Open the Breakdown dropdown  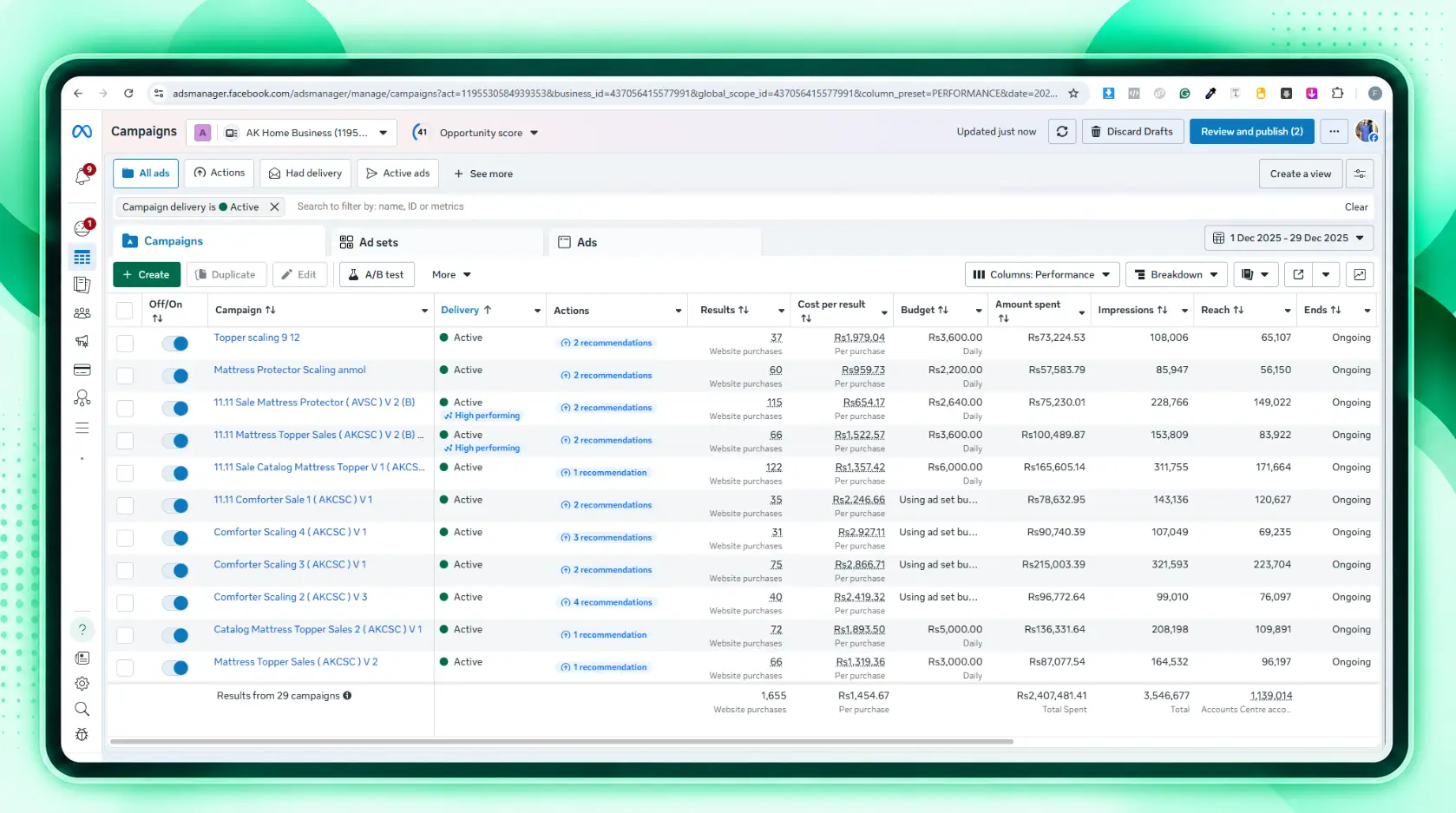1177,274
